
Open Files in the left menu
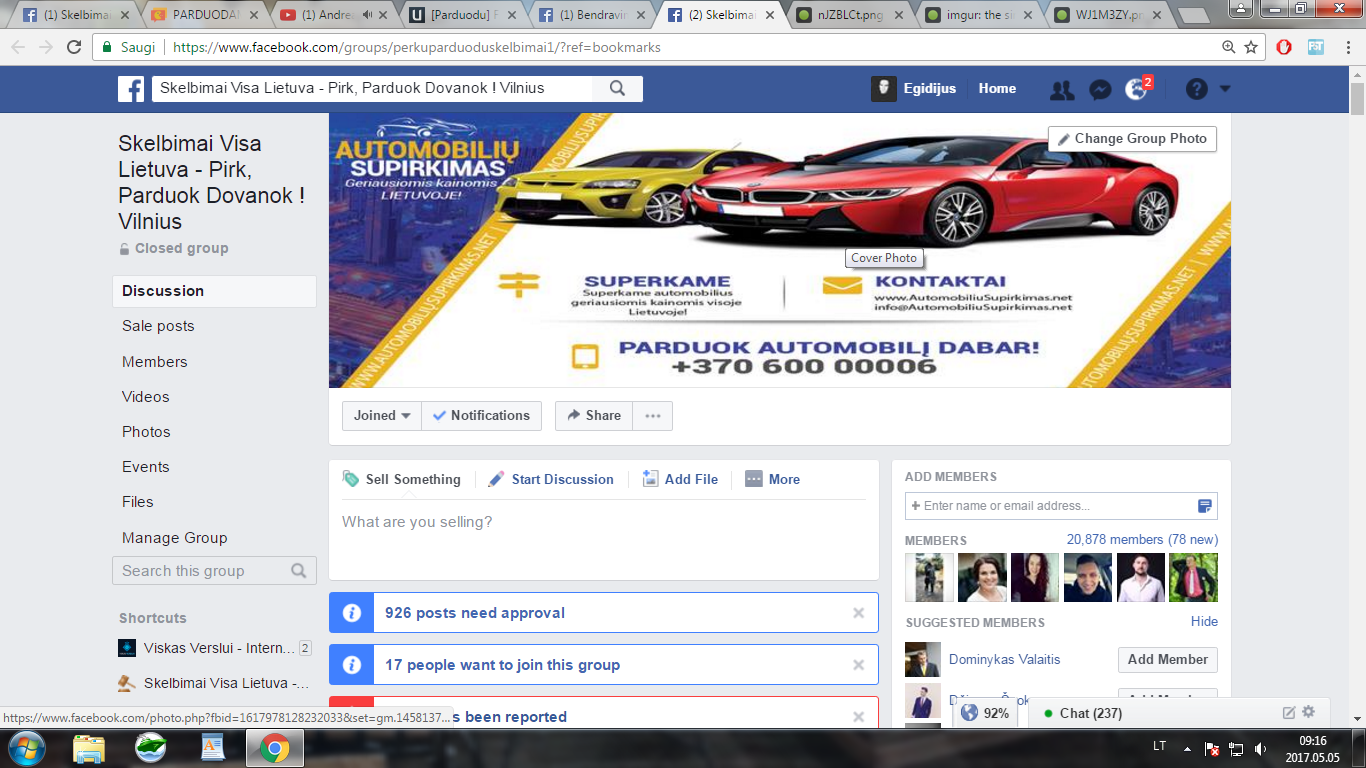click(138, 502)
